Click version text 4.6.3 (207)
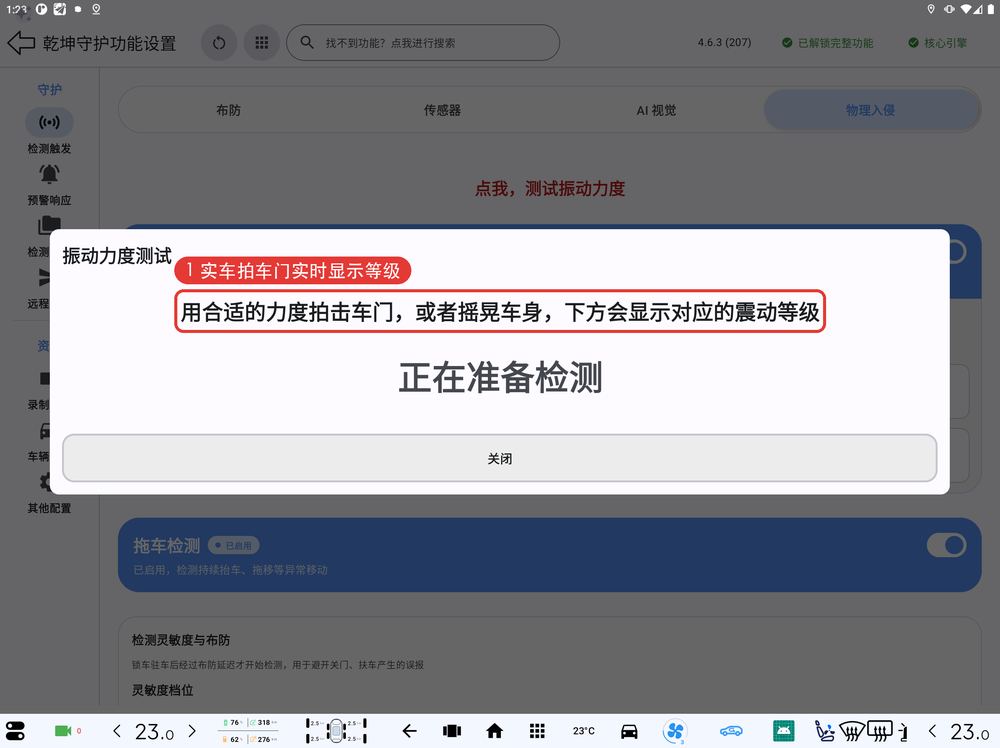This screenshot has width=1000, height=748. 724,43
